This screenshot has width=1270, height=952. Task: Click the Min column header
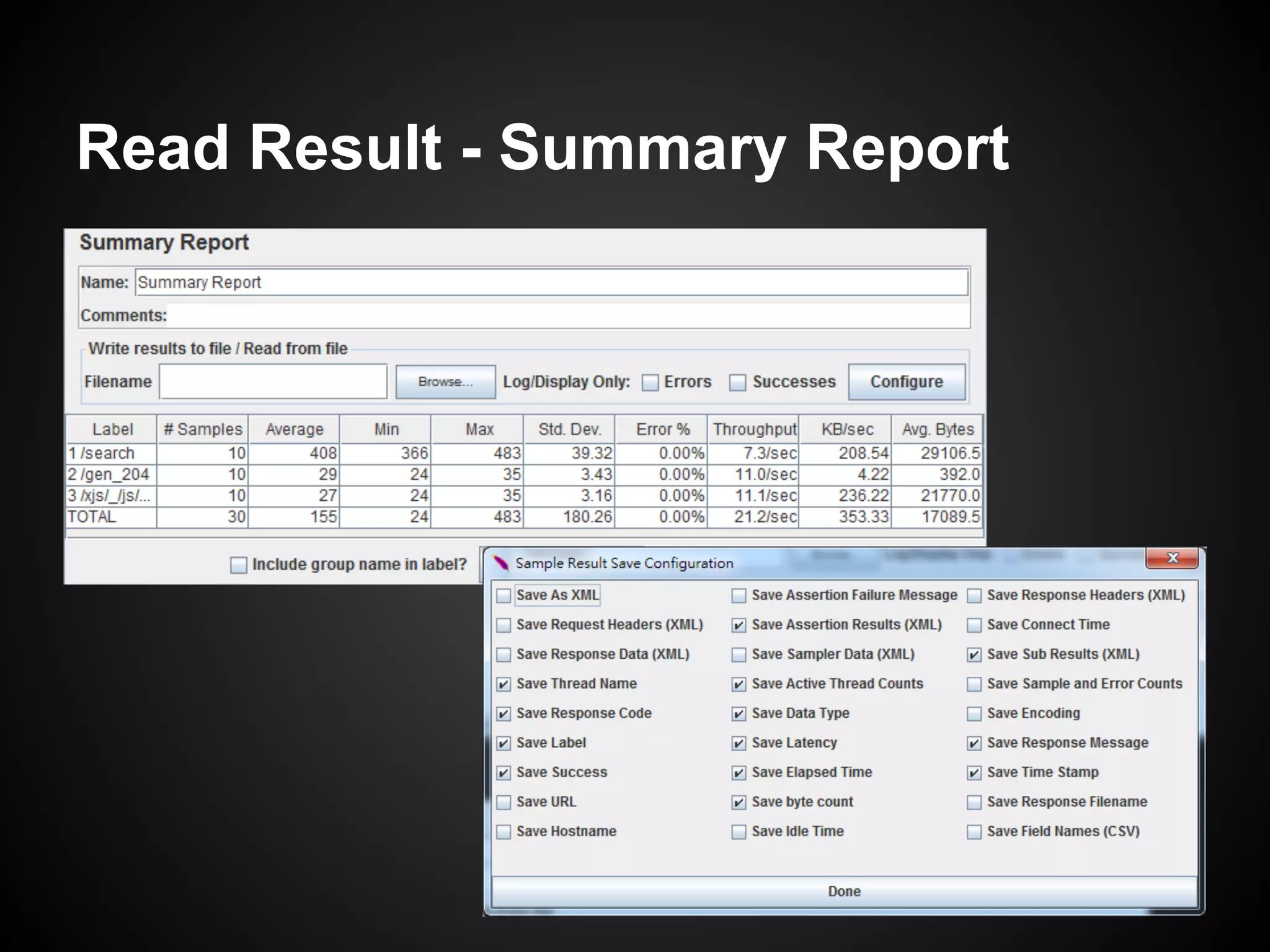coord(386,429)
